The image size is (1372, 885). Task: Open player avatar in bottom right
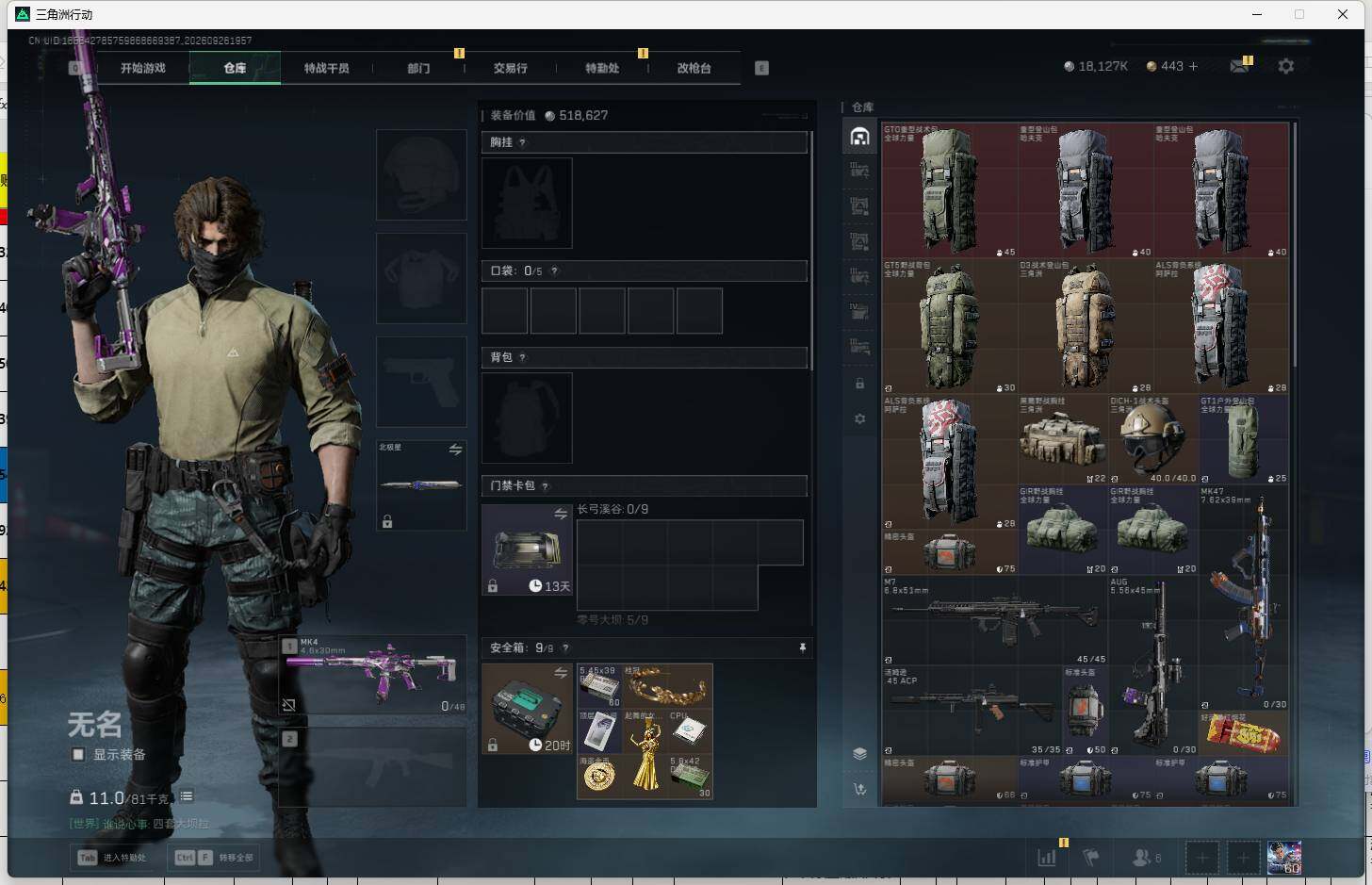click(x=1283, y=858)
